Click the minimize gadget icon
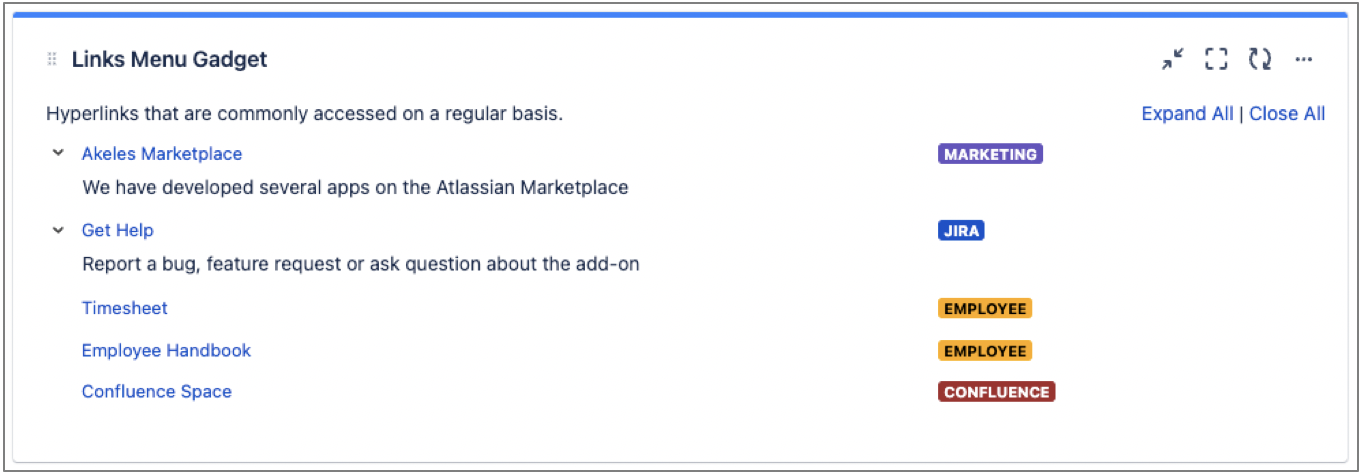Viewport: 1364px width, 474px height. point(1172,60)
